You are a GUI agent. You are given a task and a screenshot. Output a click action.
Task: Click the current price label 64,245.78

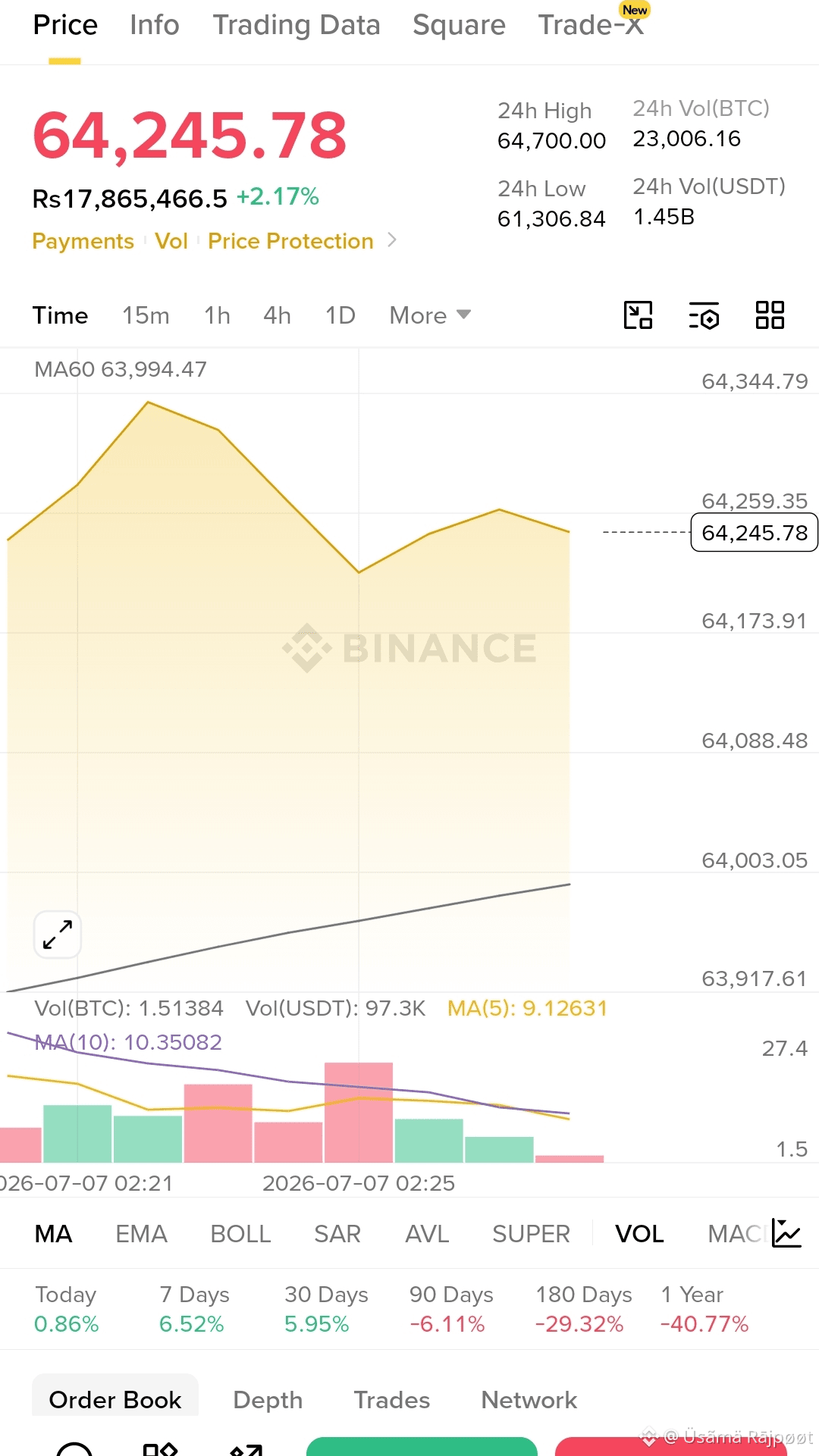pyautogui.click(x=755, y=533)
